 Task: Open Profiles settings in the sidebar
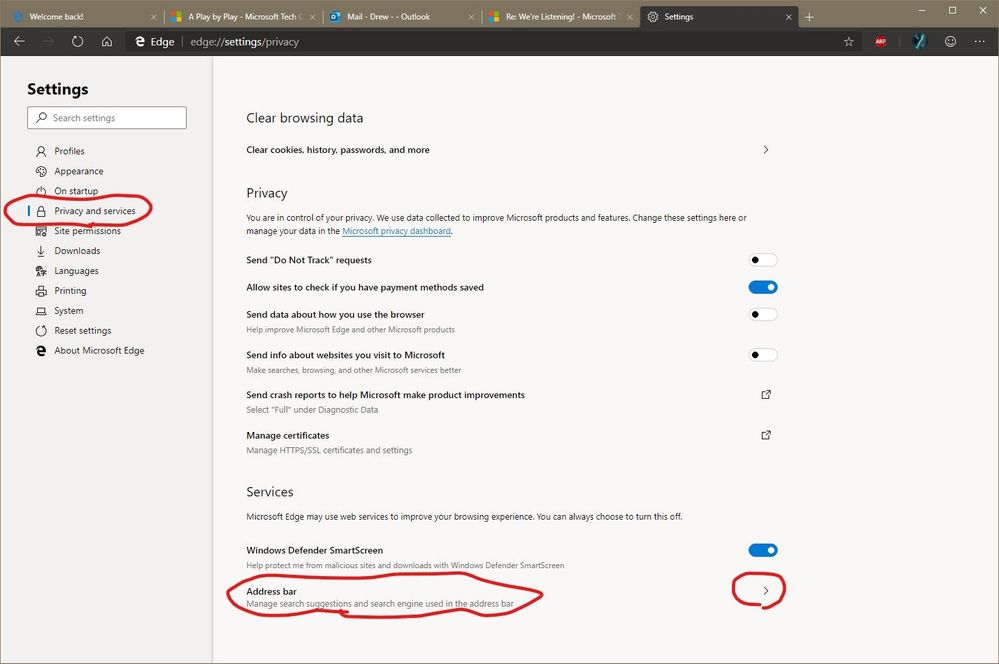[69, 151]
